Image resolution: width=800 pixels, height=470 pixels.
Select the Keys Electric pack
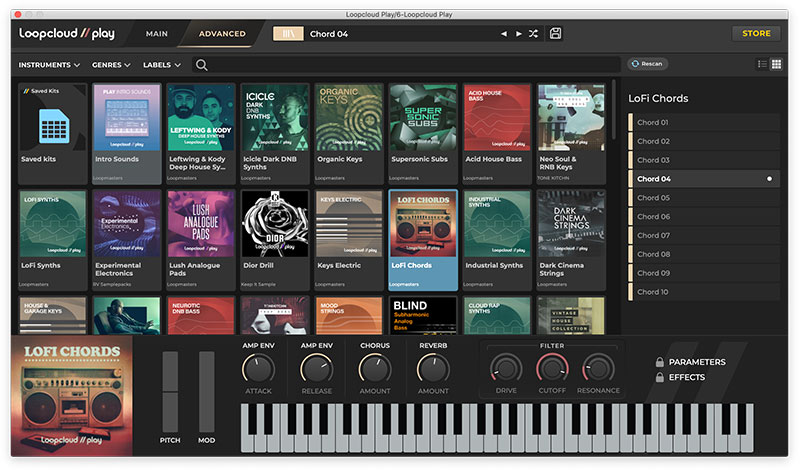pos(349,240)
